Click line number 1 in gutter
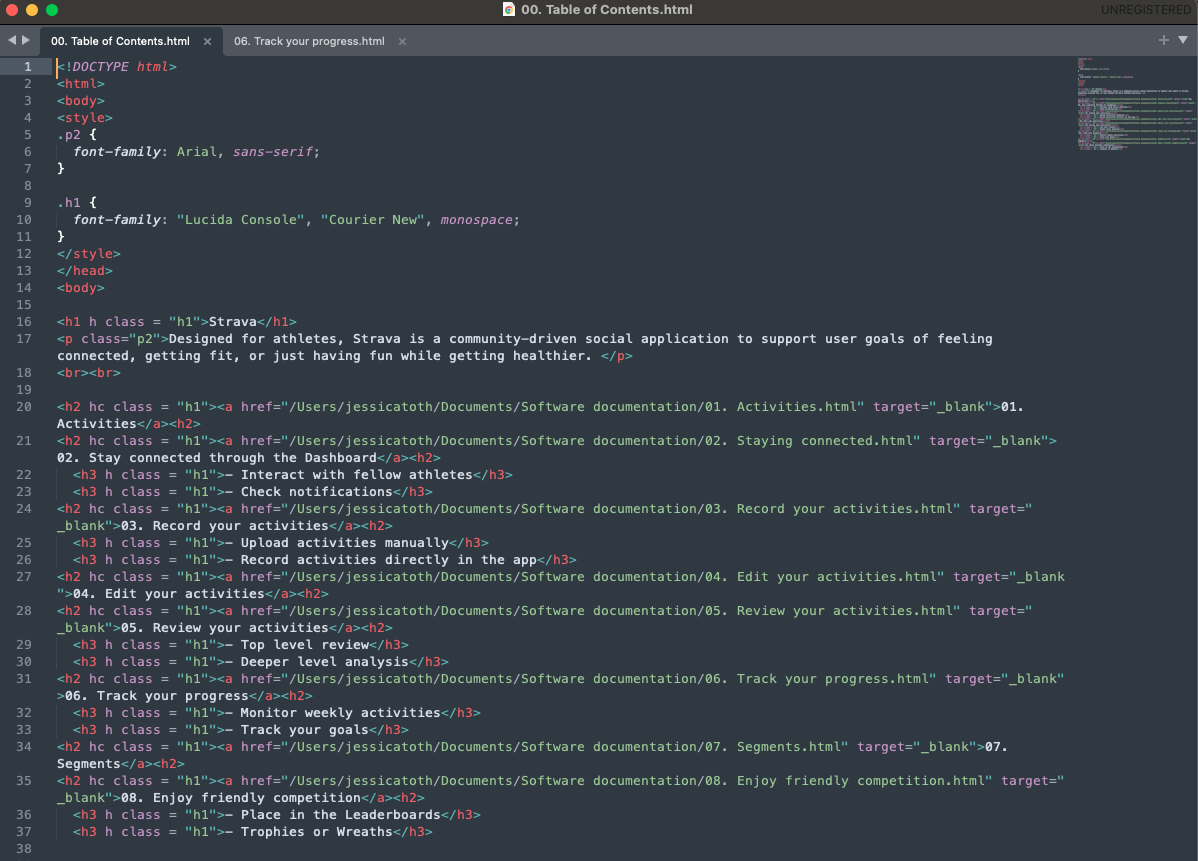Viewport: 1198px width, 861px height. 28,66
